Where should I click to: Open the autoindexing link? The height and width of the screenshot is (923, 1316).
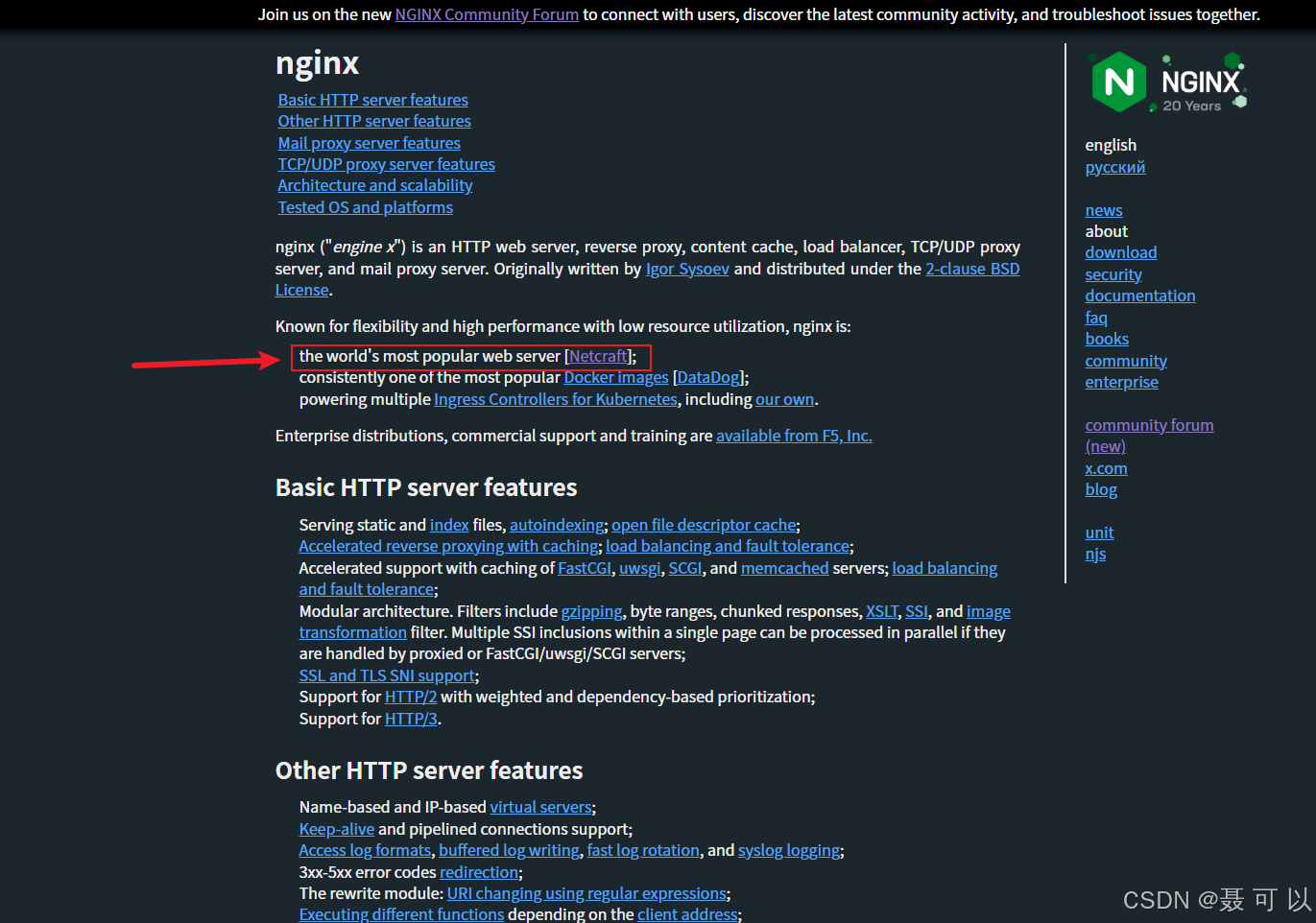557,525
